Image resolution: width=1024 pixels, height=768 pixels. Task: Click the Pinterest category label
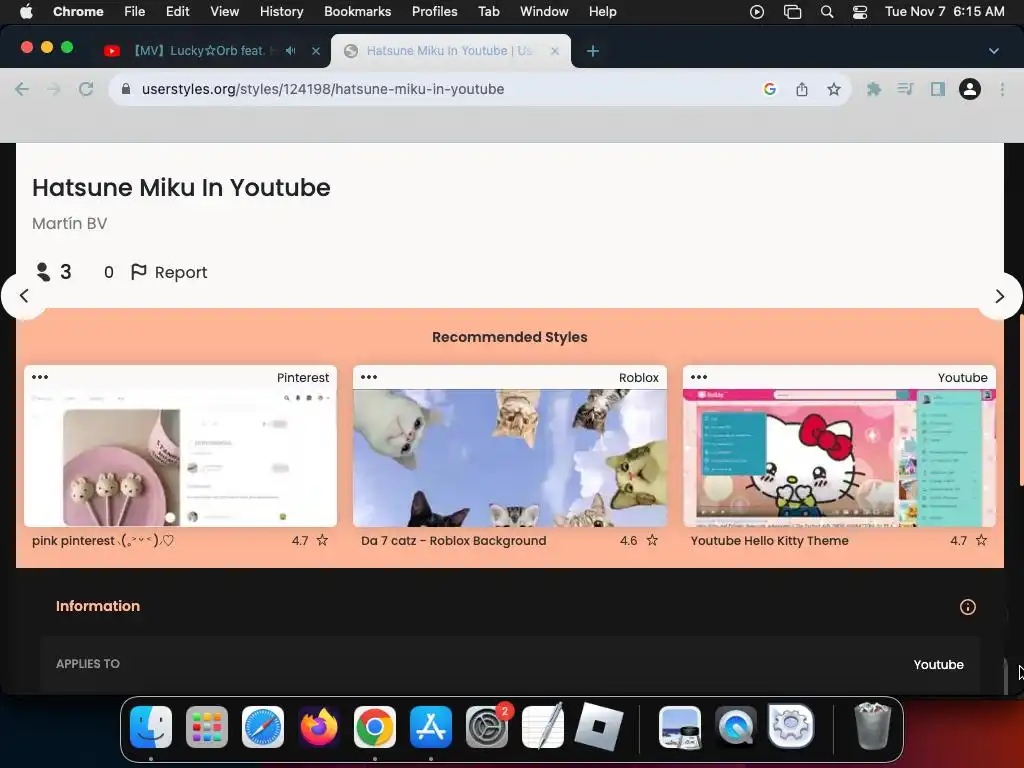coord(303,377)
